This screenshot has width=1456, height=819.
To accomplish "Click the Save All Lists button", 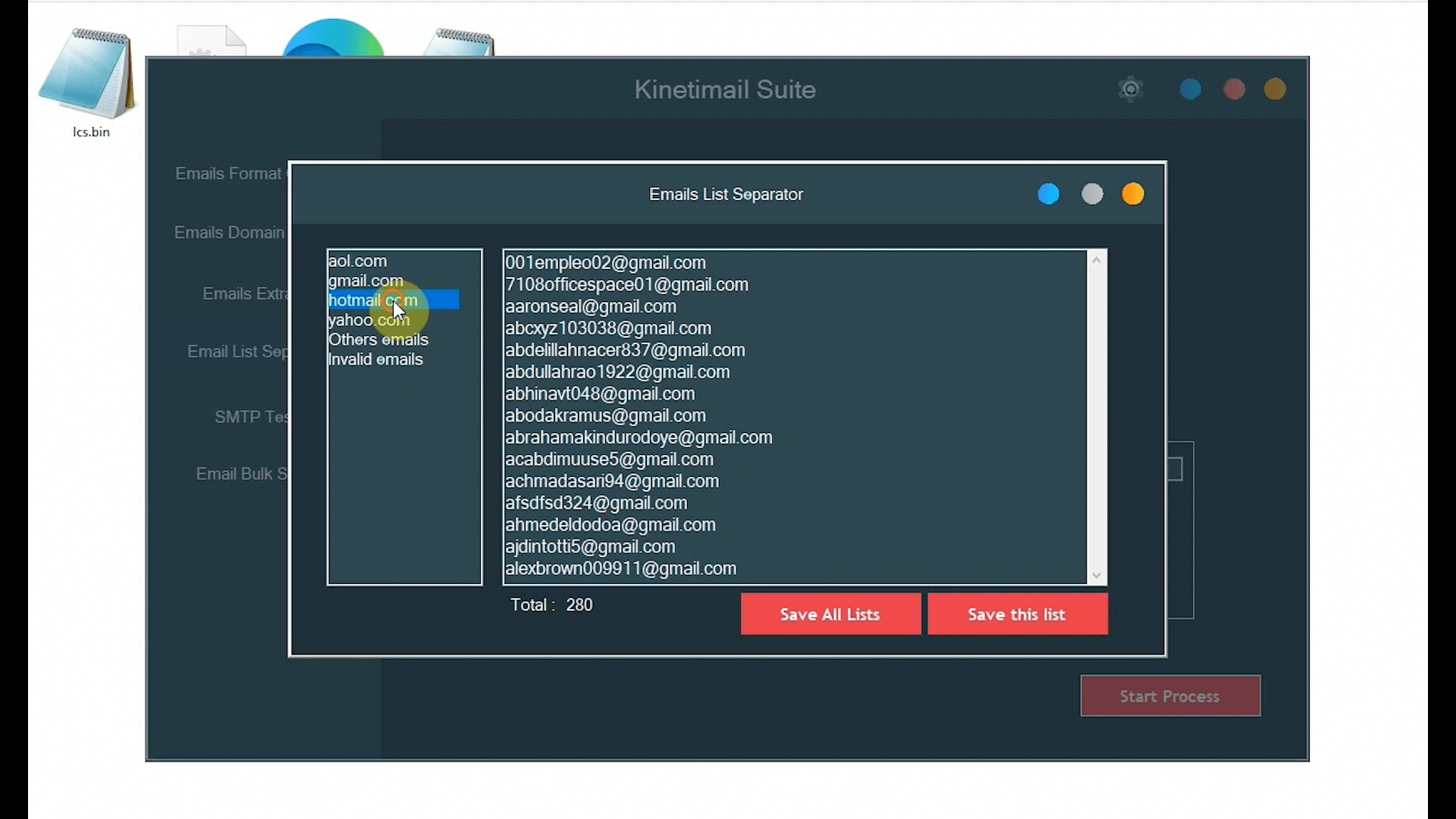I will [830, 614].
